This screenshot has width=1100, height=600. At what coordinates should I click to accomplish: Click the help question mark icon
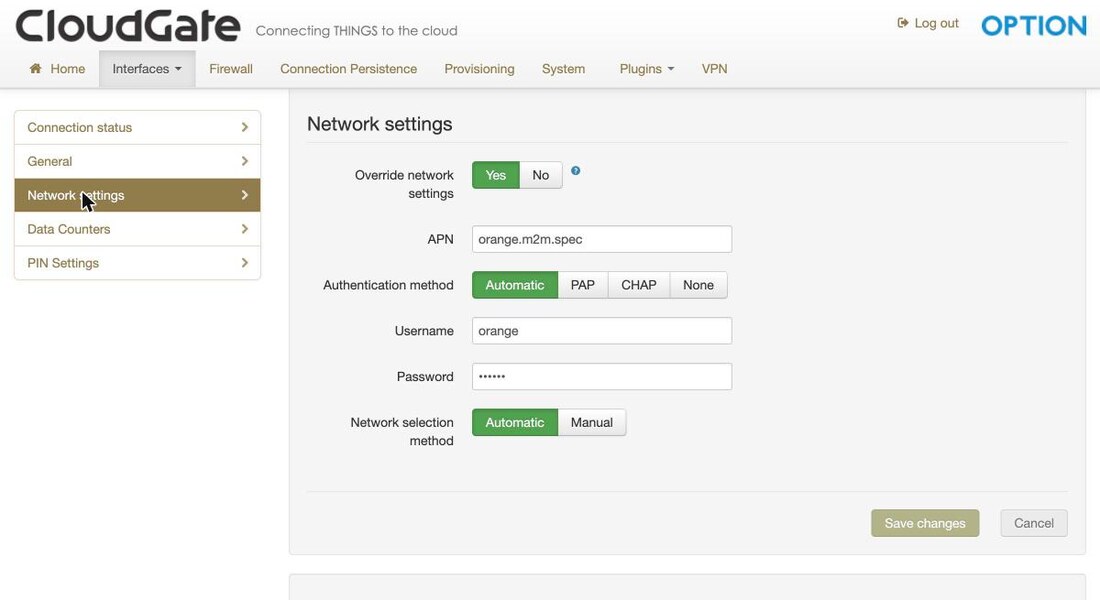pos(575,171)
